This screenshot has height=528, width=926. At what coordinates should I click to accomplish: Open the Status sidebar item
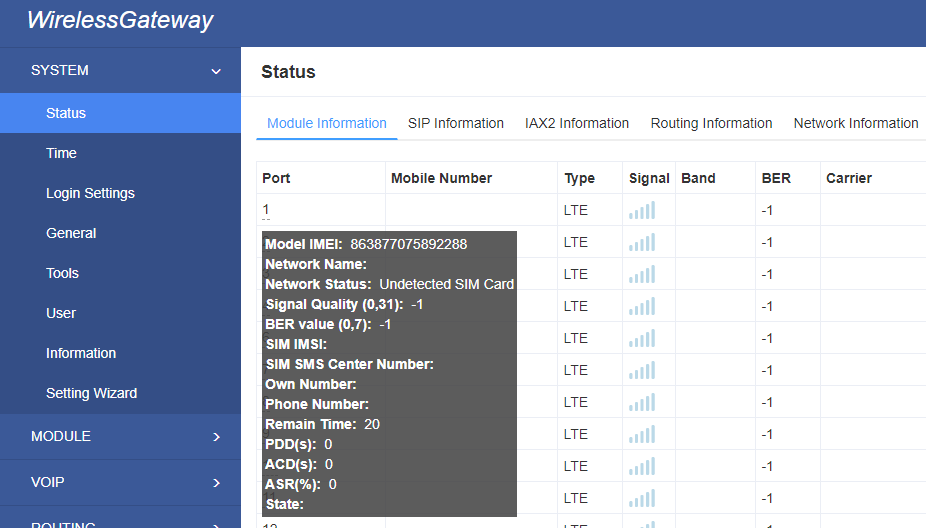(x=120, y=113)
